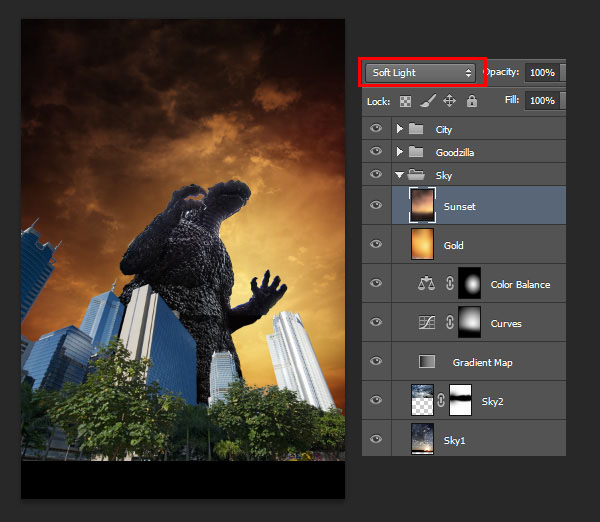Select the Color Balance layer mask thumbnail
Viewport: 600px width, 522px height.
click(470, 283)
